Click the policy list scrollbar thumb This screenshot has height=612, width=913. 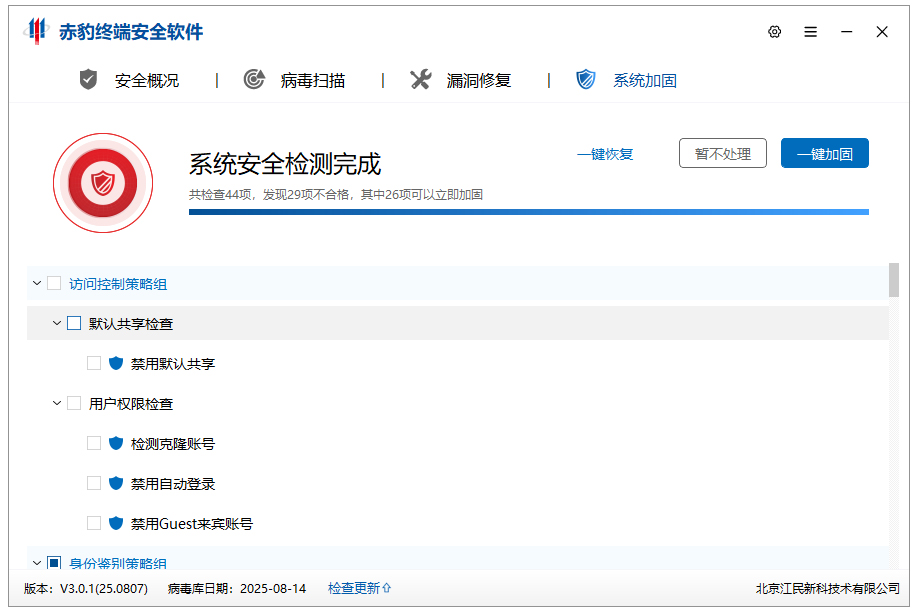894,280
